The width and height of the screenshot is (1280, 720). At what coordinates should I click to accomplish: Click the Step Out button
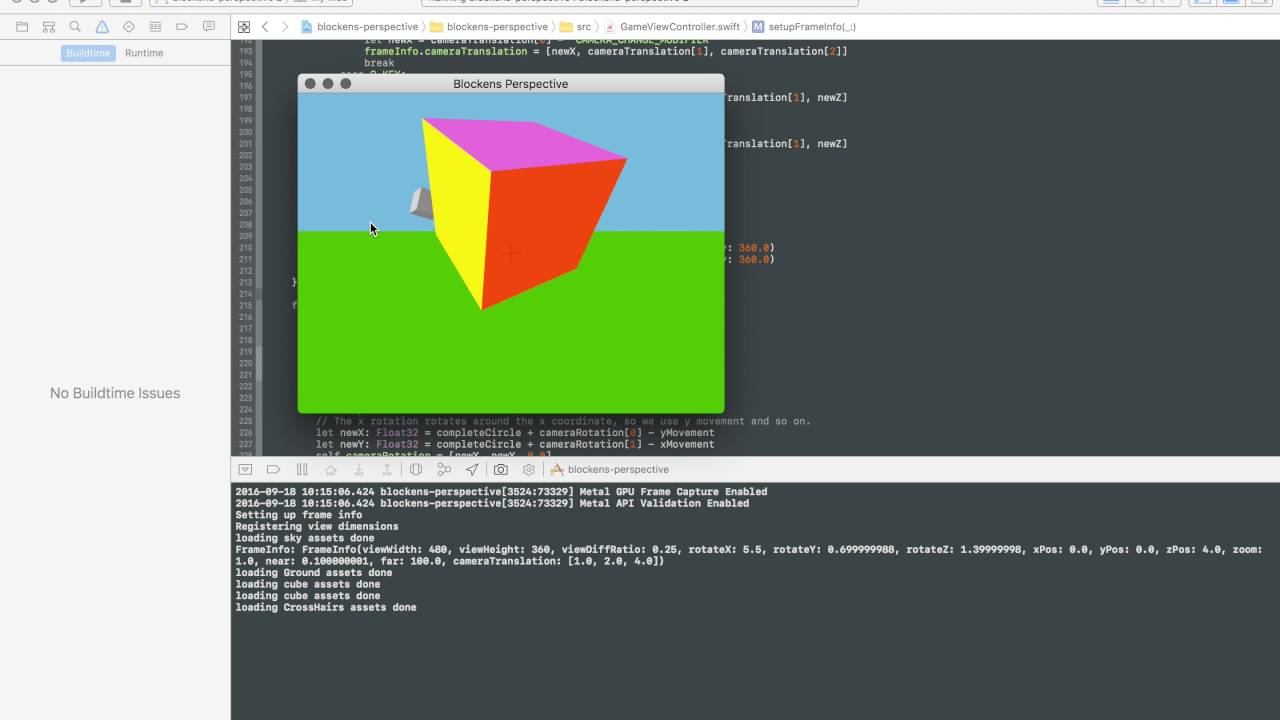[386, 469]
